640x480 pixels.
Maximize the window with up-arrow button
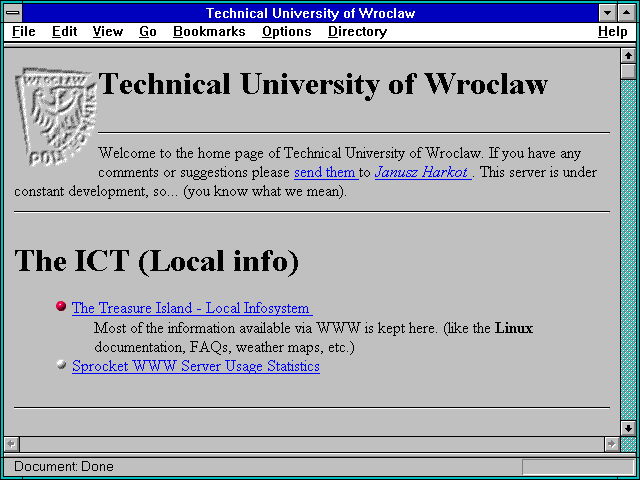coord(627,13)
